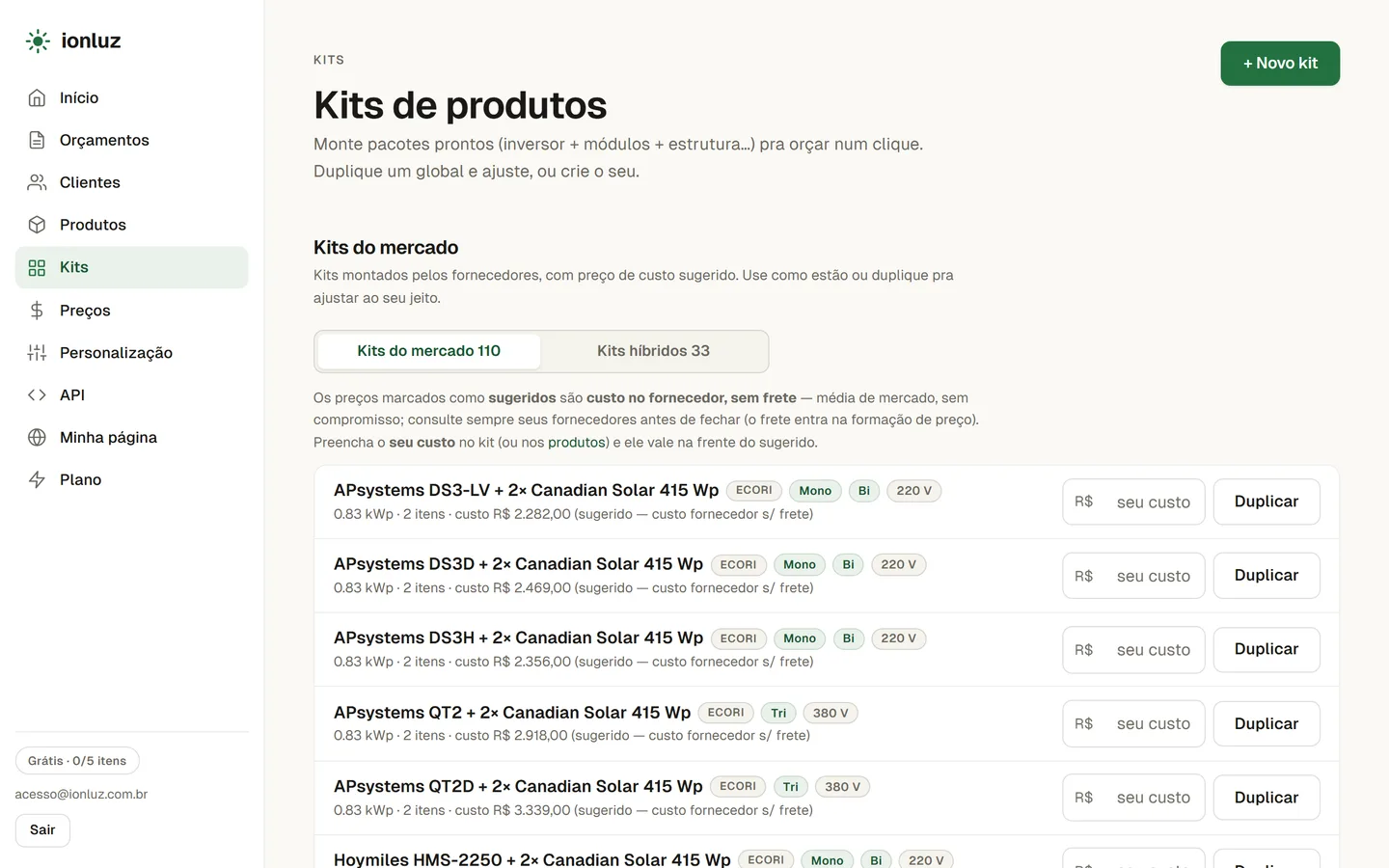Click the acesso@ionluz.com.br account email
The width and height of the screenshot is (1389, 868).
tap(81, 795)
